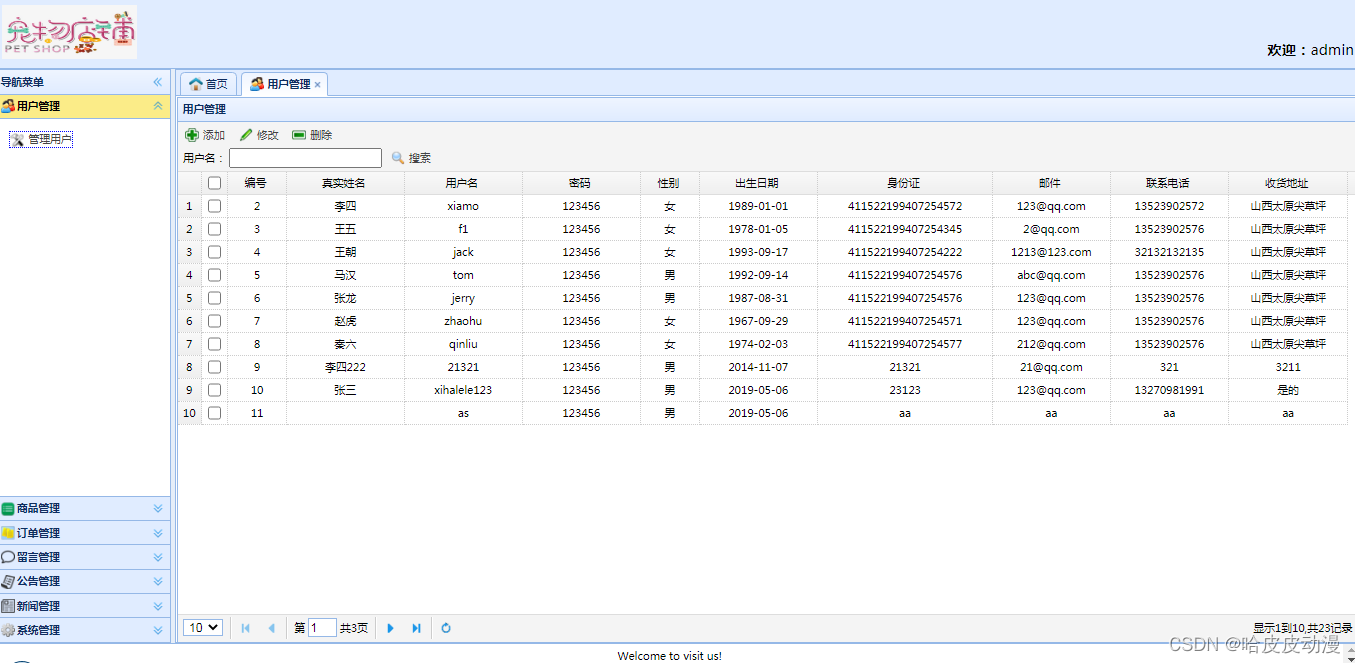Screen dimensions: 1355x663
Task: Go to first page pagination icon
Action: point(246,628)
